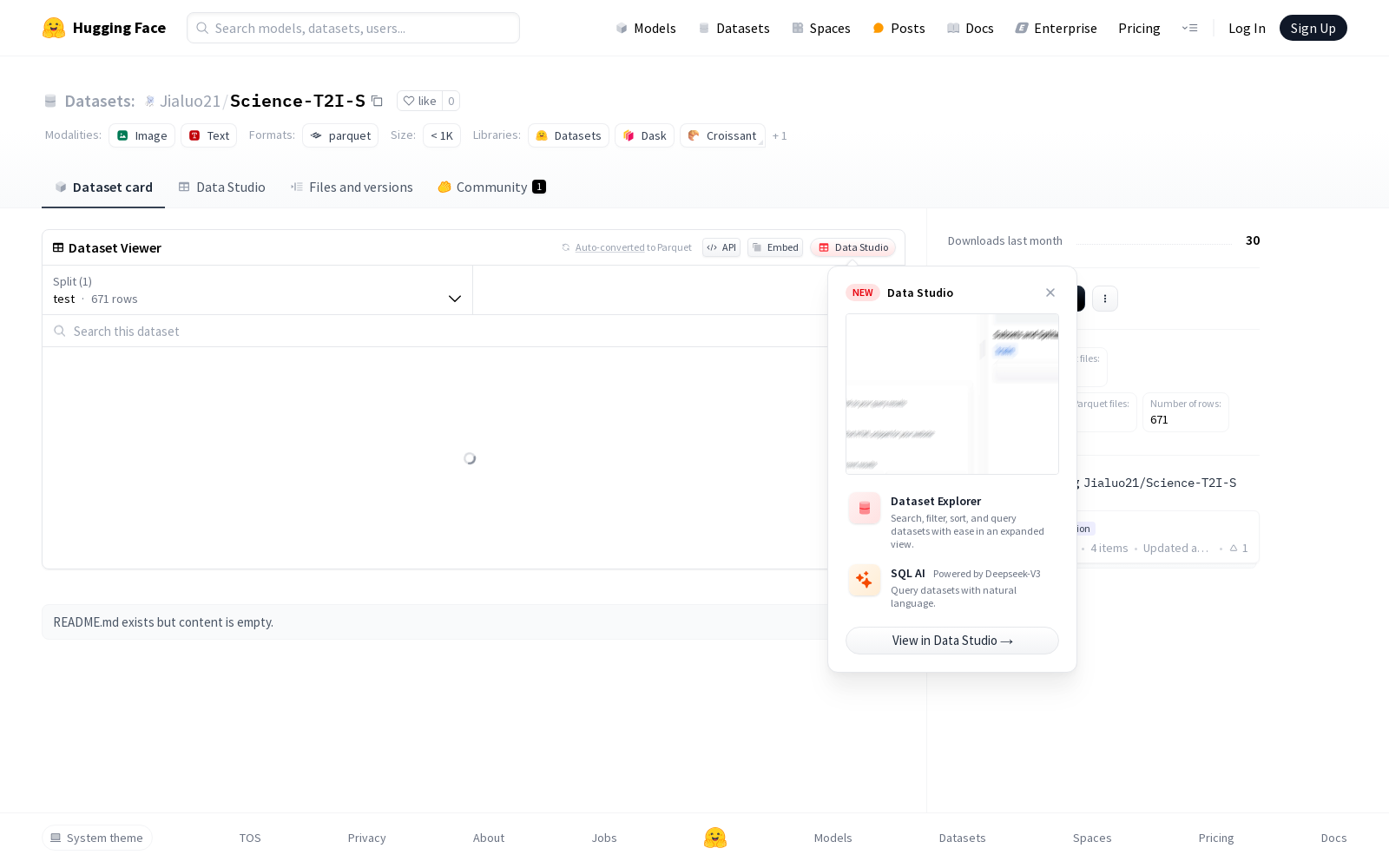Screen dimensions: 1389x868
Task: Open the more navigation menu icon in the header
Action: pos(1189,28)
